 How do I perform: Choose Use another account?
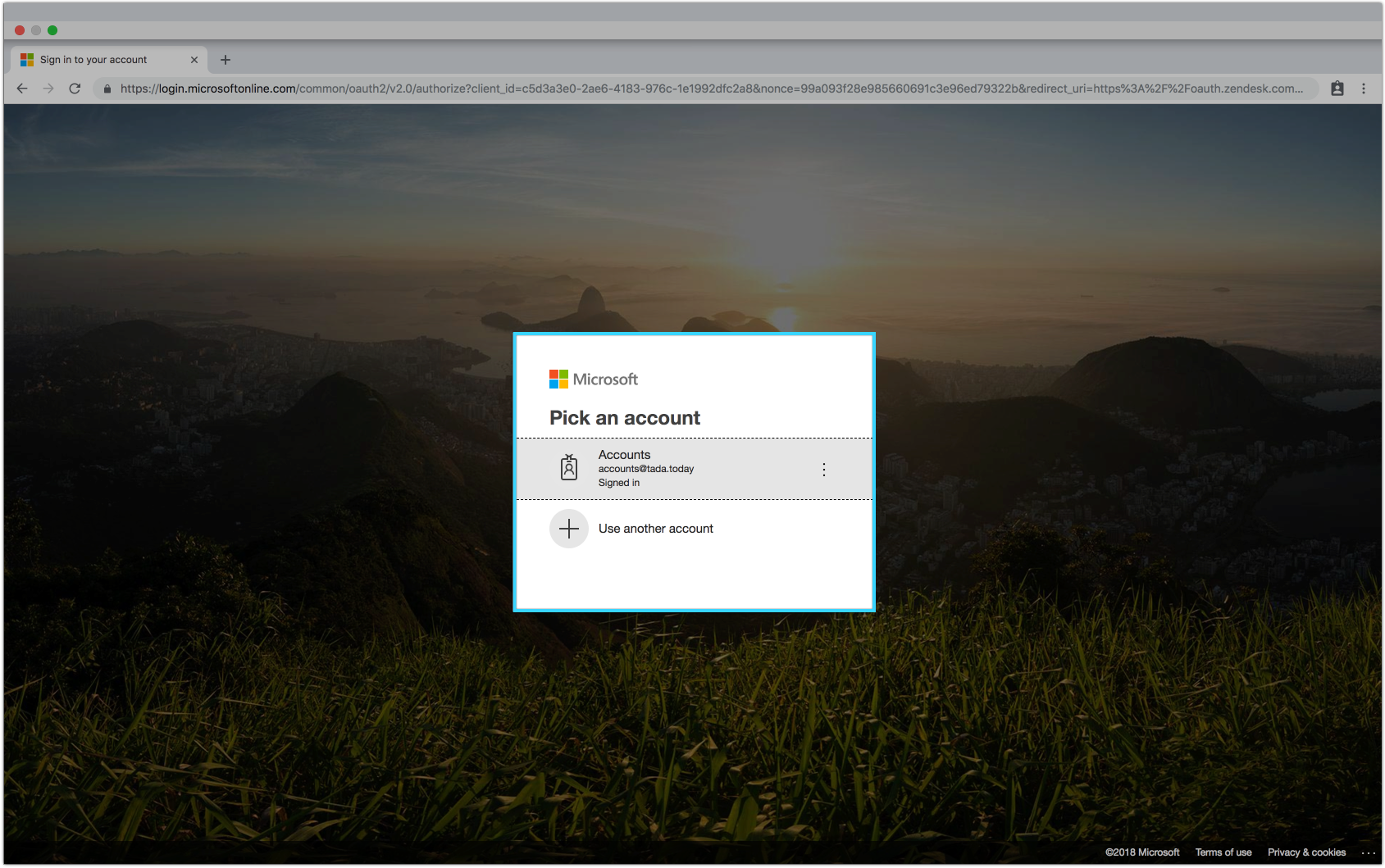click(x=655, y=529)
